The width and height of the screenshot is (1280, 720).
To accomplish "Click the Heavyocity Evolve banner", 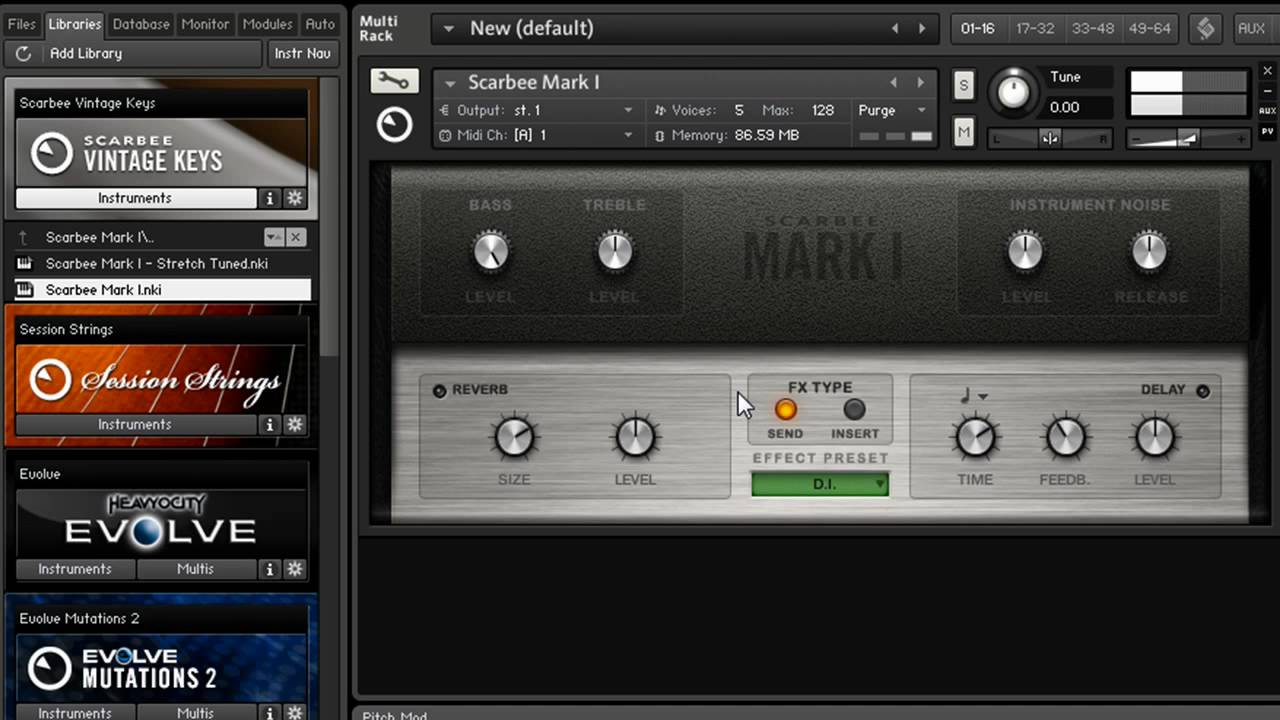I will [x=162, y=523].
